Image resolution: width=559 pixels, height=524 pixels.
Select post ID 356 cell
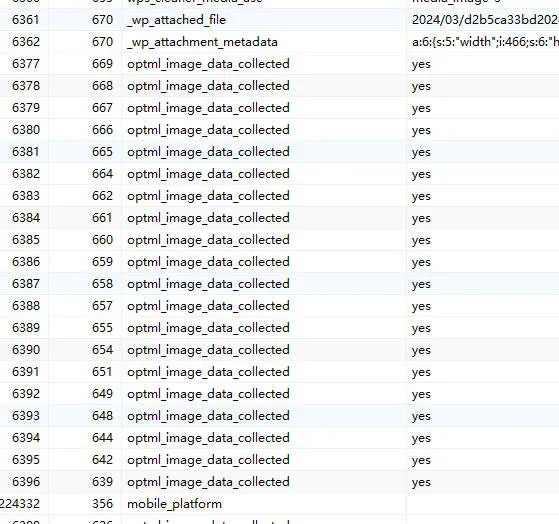coord(85,504)
